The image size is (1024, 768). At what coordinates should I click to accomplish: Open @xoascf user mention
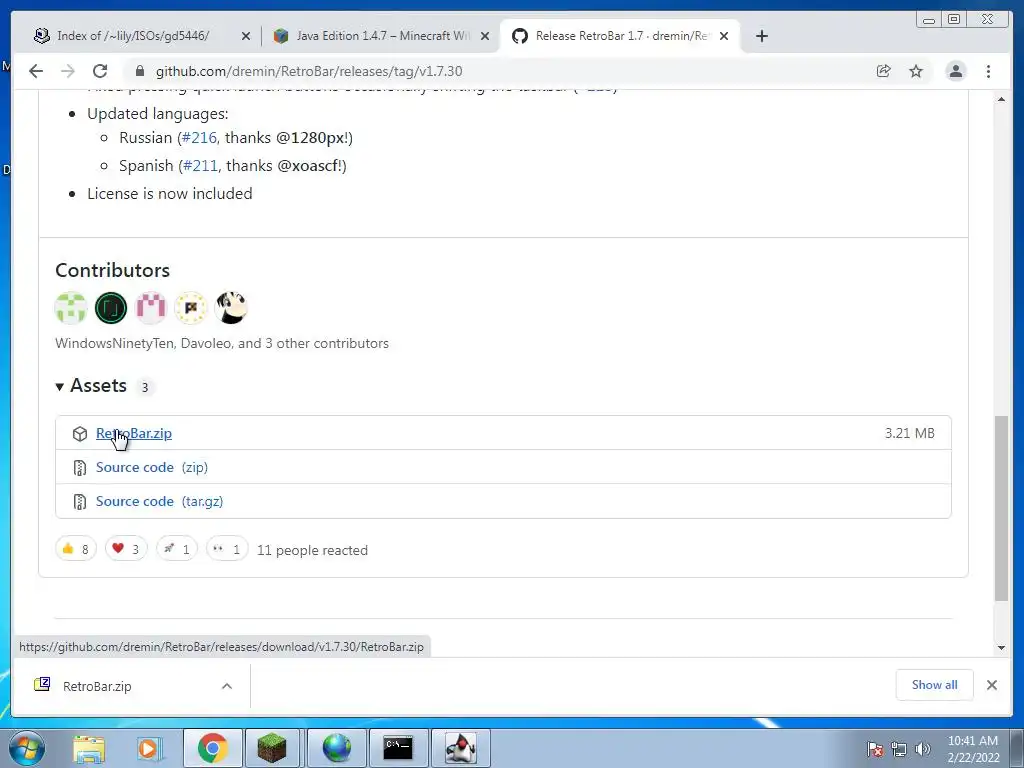(308, 166)
